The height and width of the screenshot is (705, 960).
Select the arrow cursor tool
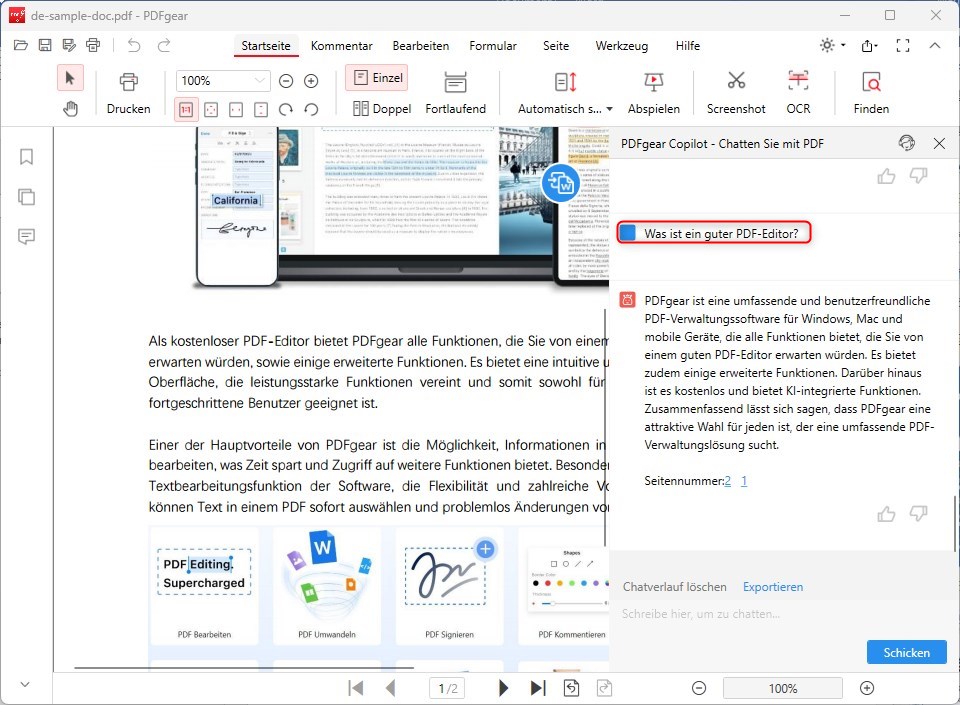point(70,78)
